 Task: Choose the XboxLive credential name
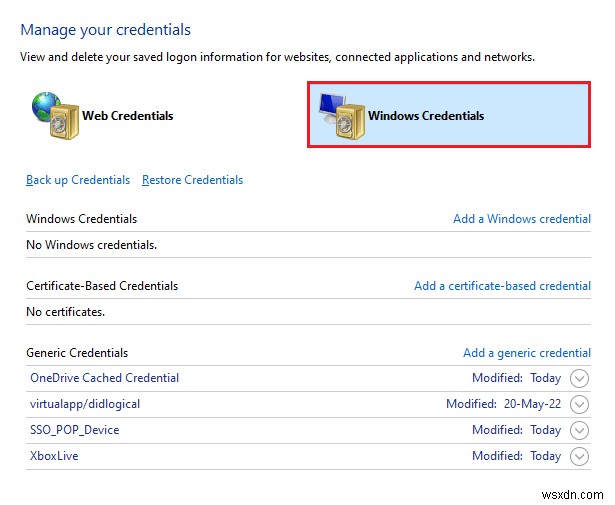pyautogui.click(x=54, y=456)
